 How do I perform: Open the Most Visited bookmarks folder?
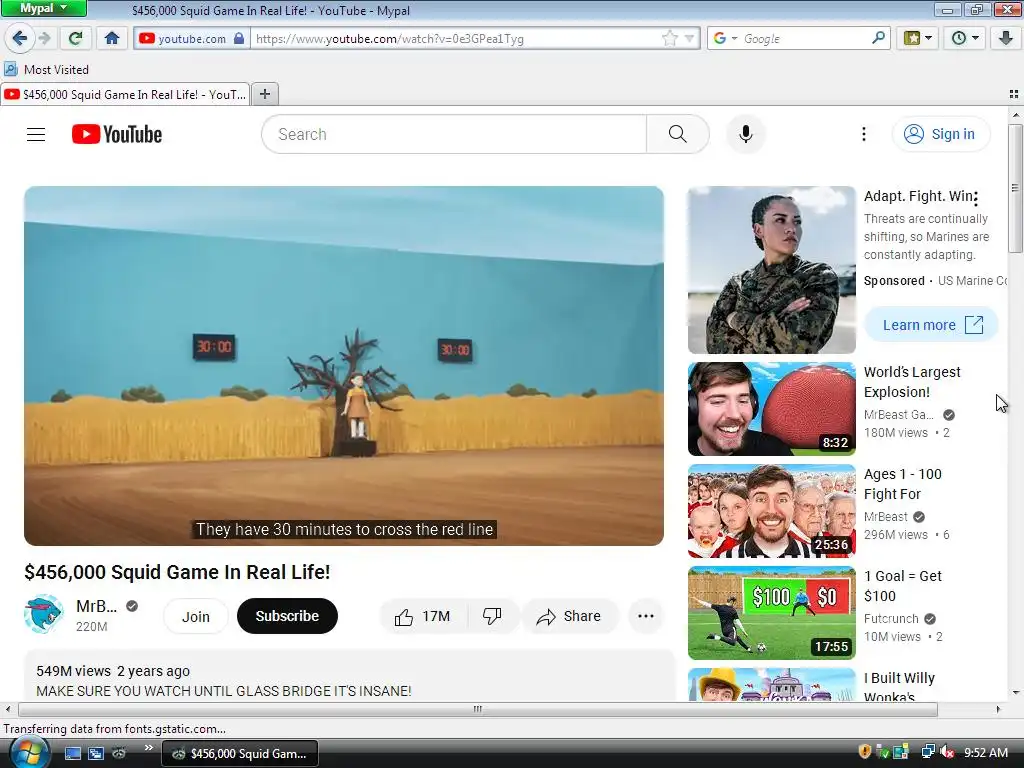tap(46, 69)
